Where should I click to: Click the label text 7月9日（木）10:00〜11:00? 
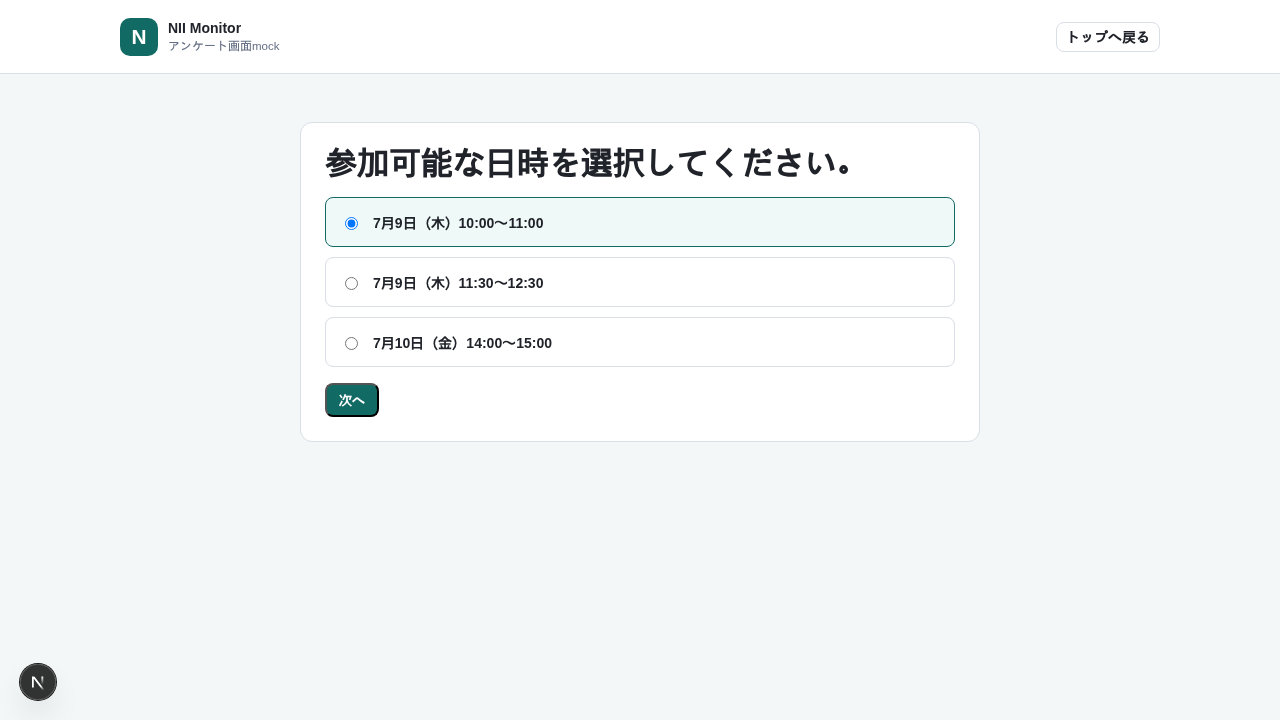click(x=458, y=223)
